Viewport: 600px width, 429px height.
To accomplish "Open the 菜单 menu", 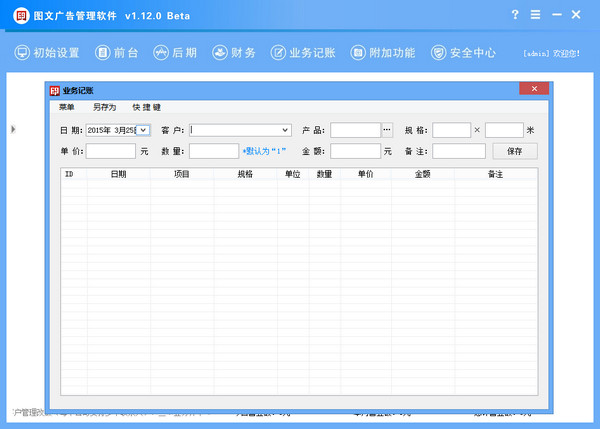I will tap(67, 107).
